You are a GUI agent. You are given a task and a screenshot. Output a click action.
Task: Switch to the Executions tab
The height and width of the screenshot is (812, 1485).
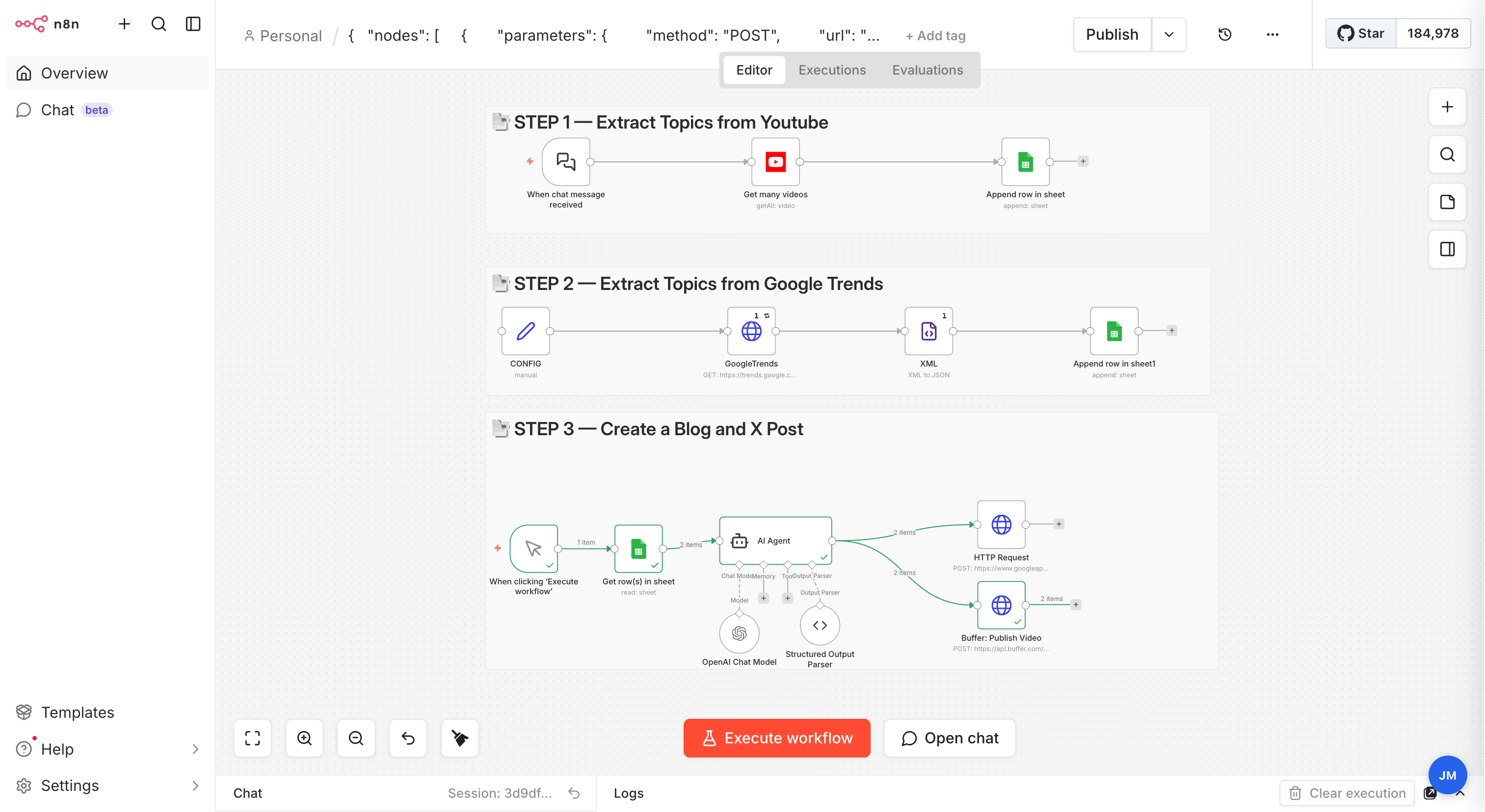click(832, 70)
